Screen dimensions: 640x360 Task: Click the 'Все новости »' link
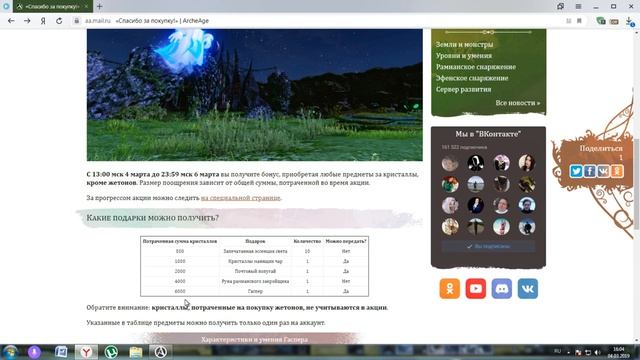(x=518, y=103)
